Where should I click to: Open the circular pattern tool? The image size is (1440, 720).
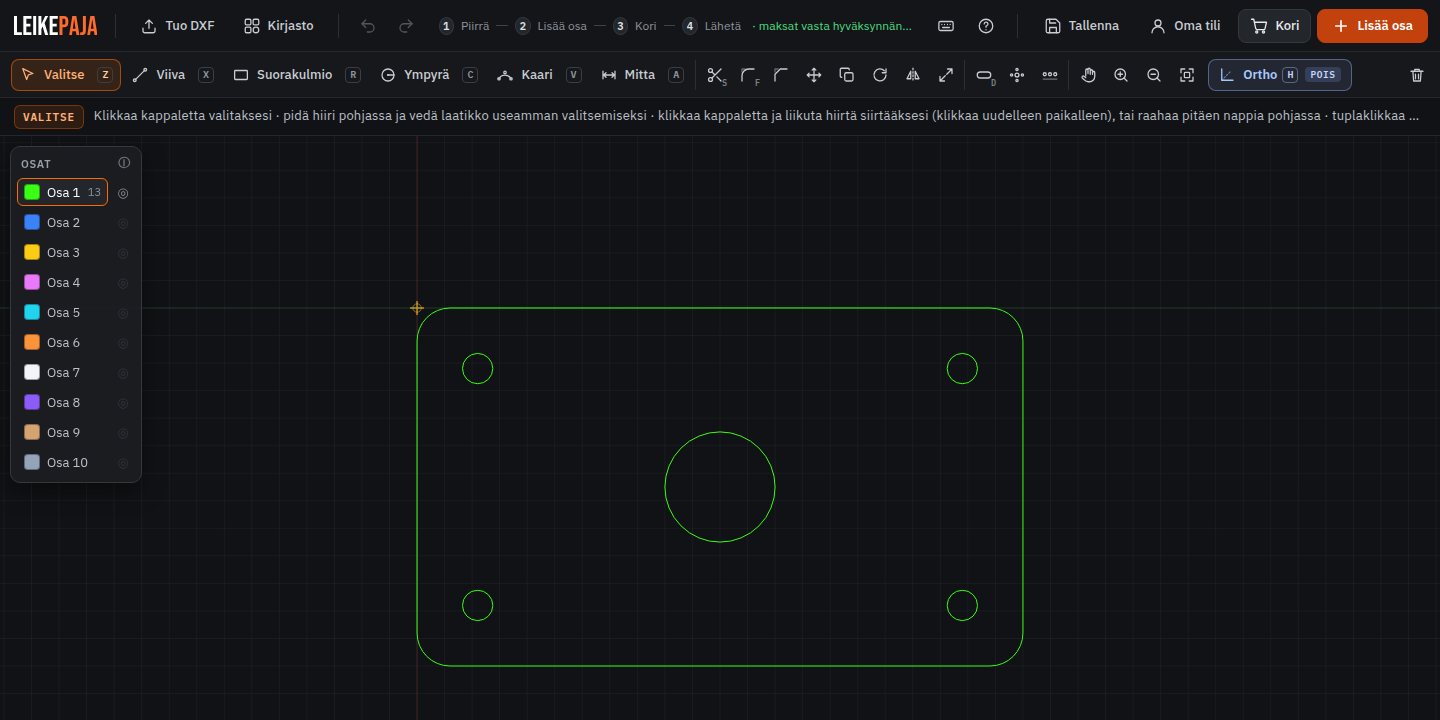pos(1017,75)
